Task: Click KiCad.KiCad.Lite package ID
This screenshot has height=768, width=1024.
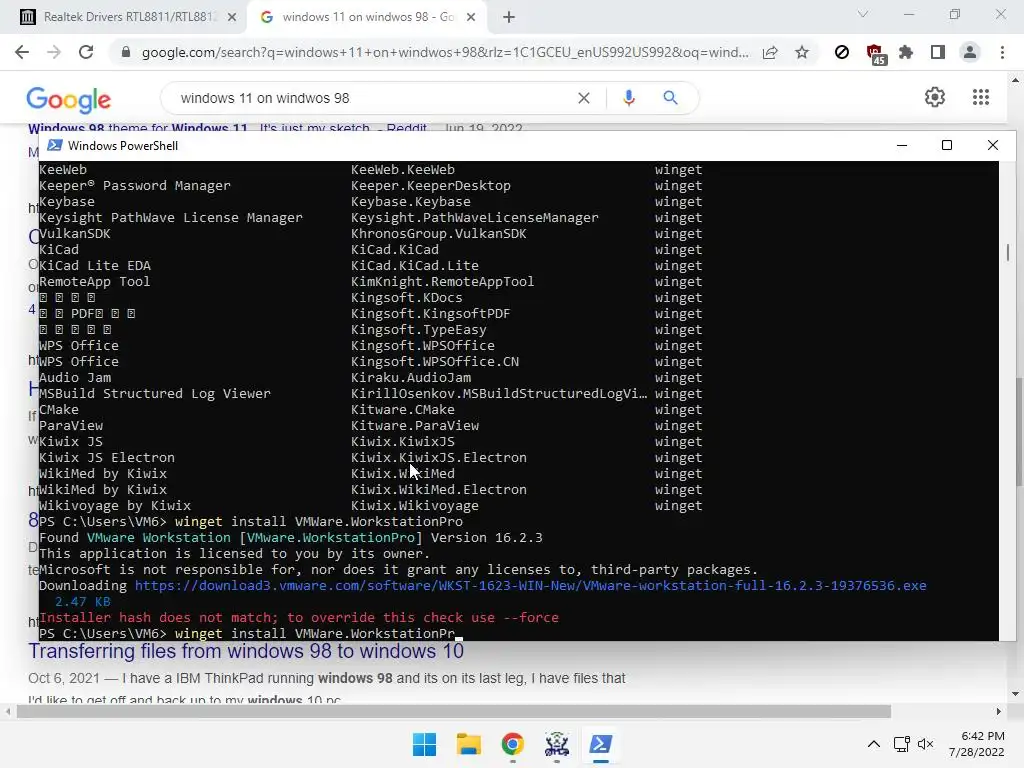Action: (415, 266)
